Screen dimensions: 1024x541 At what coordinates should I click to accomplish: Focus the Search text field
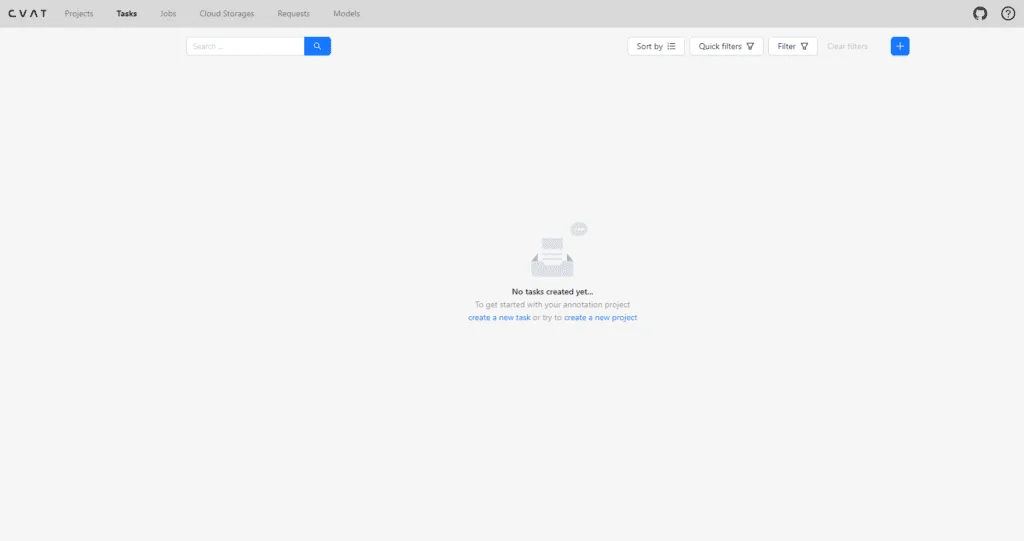click(245, 46)
